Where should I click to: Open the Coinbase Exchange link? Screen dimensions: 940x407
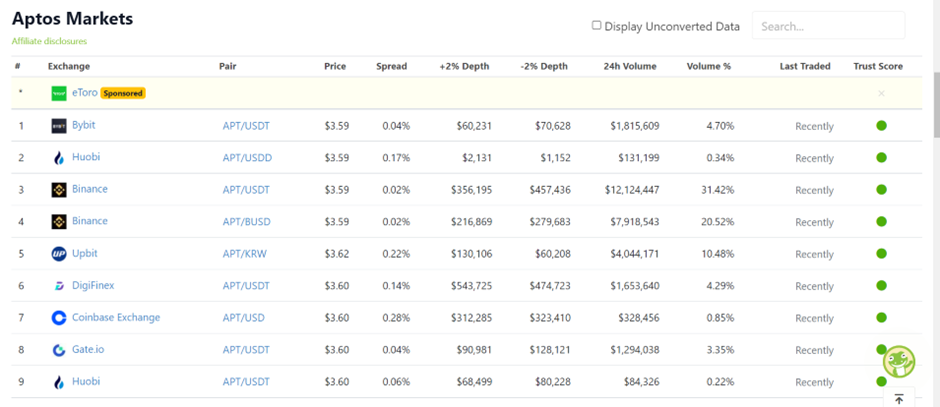click(116, 317)
